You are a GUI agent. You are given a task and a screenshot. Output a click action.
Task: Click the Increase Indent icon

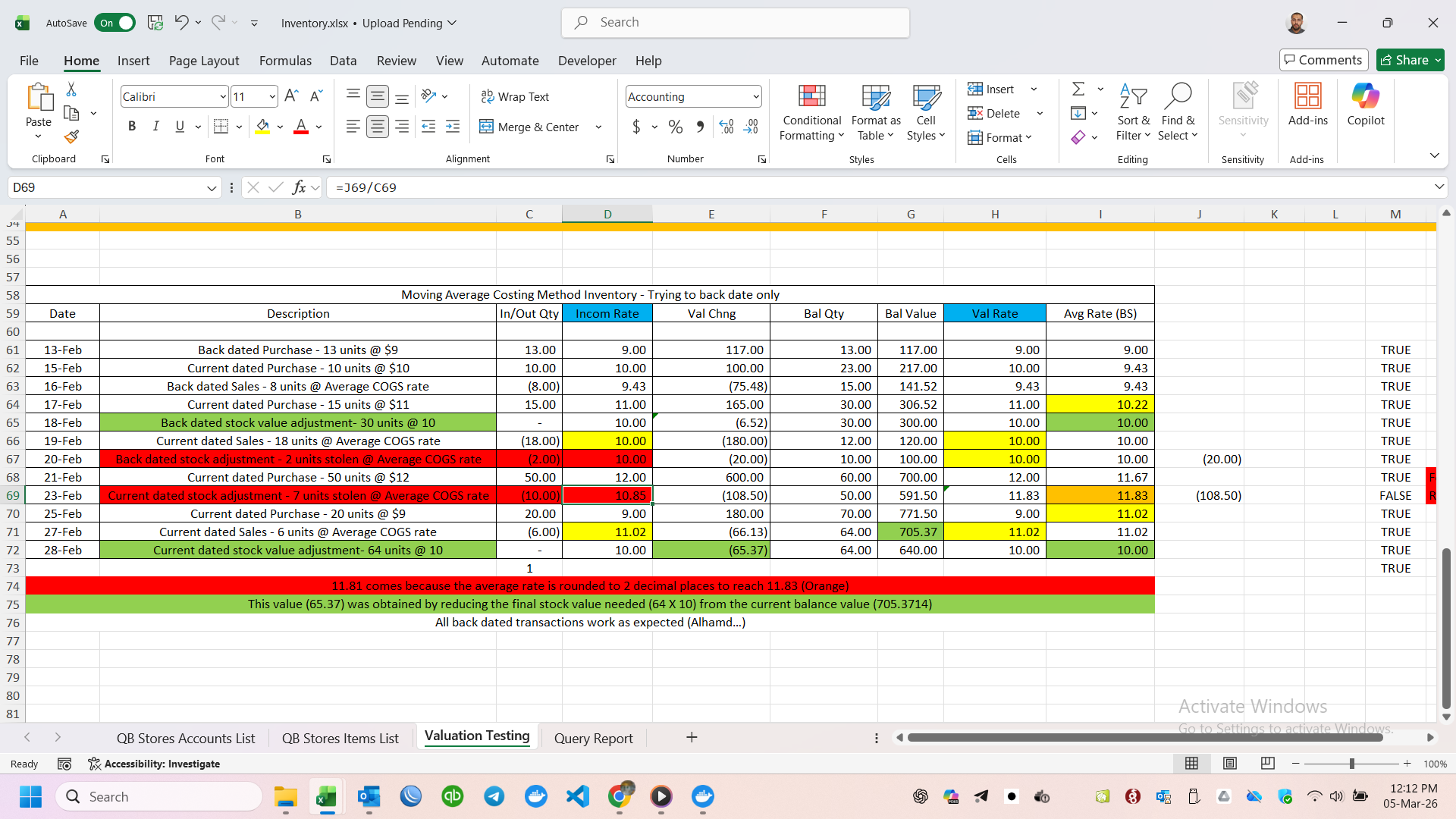click(453, 127)
